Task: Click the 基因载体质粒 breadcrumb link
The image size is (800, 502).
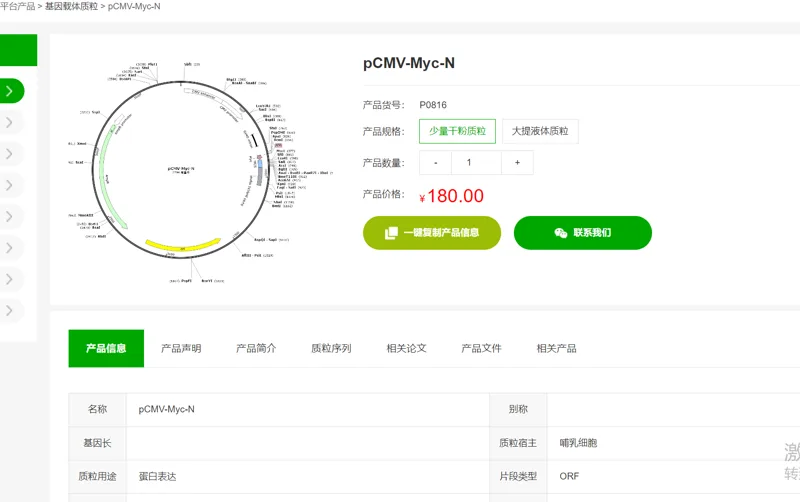Action: [x=71, y=6]
